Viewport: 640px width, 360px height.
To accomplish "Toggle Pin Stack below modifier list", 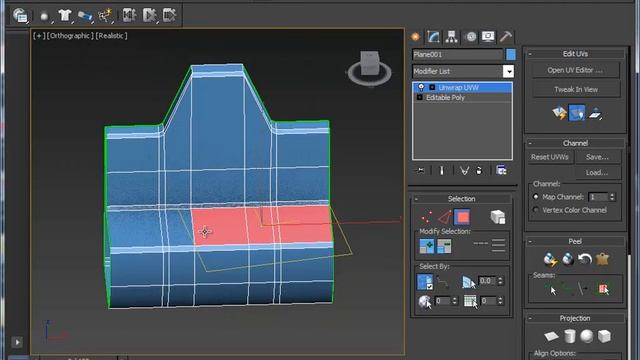I will click(420, 171).
